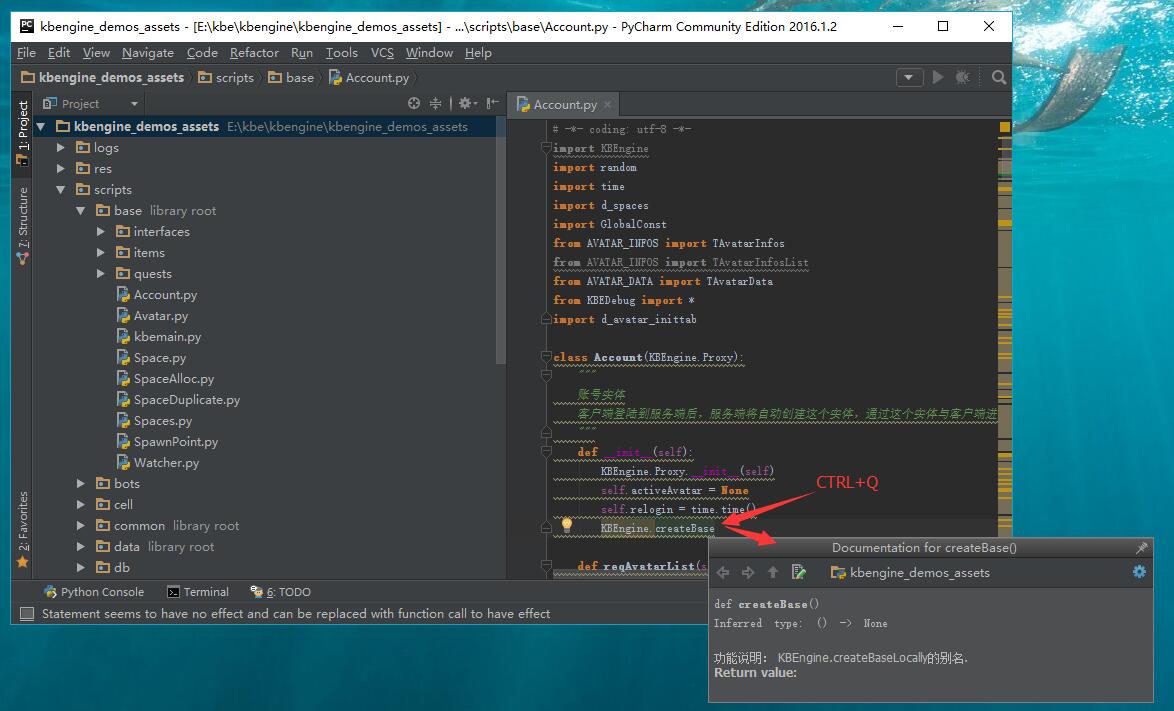Image resolution: width=1174 pixels, height=711 pixels.
Task: Open Python Console tool window
Action: 94,592
